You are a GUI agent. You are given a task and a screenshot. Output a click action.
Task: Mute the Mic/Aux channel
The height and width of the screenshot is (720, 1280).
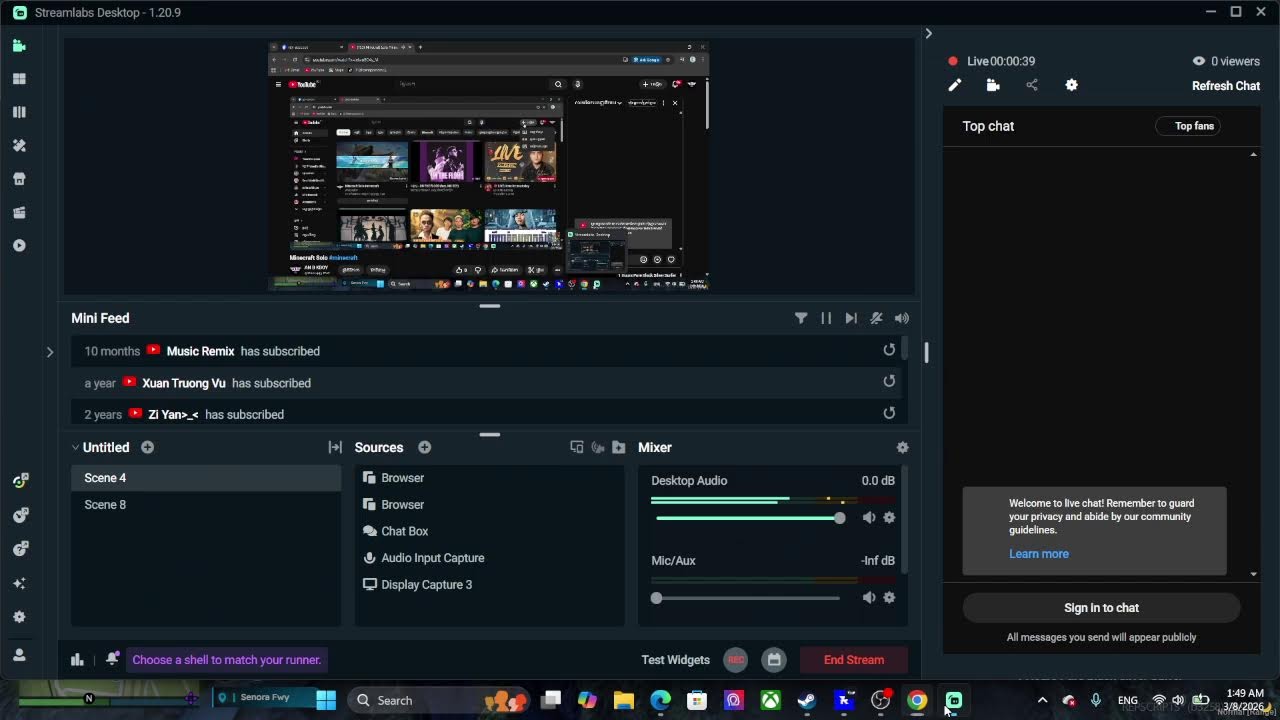869,597
